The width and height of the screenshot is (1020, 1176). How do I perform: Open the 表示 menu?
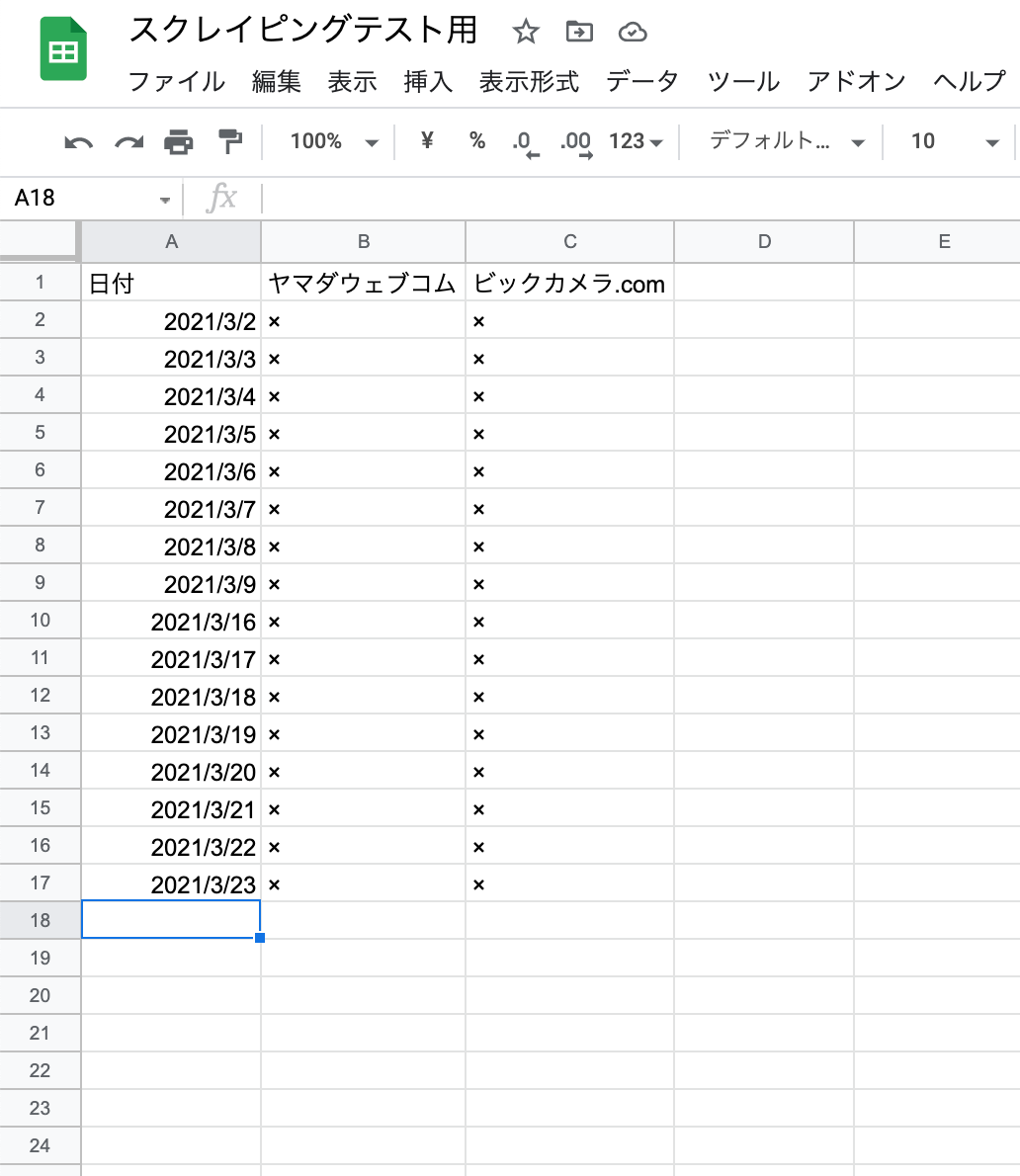pyautogui.click(x=352, y=81)
